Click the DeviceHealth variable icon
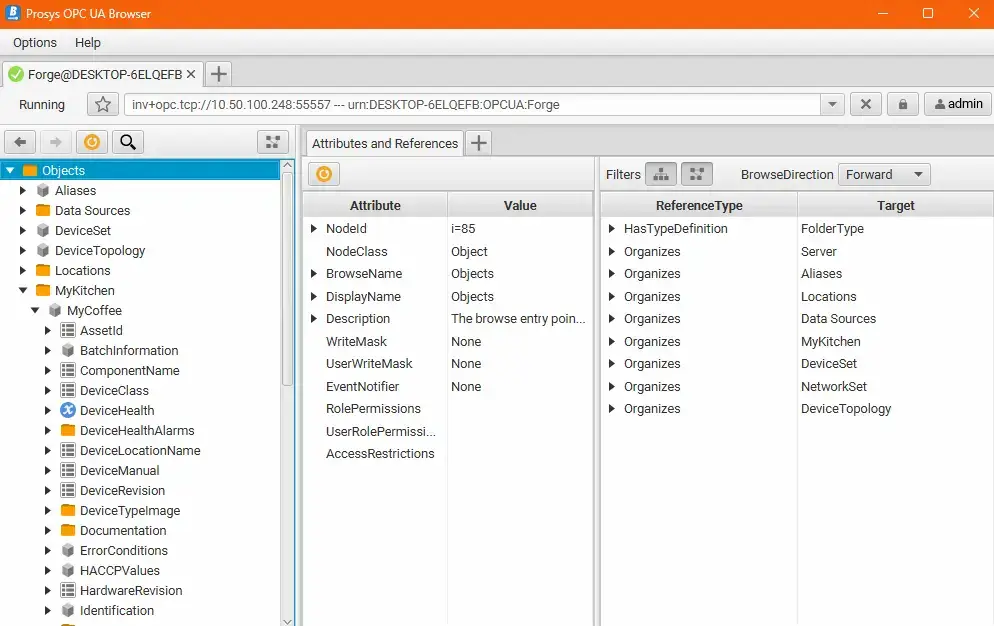The width and height of the screenshot is (994, 626). coord(68,410)
